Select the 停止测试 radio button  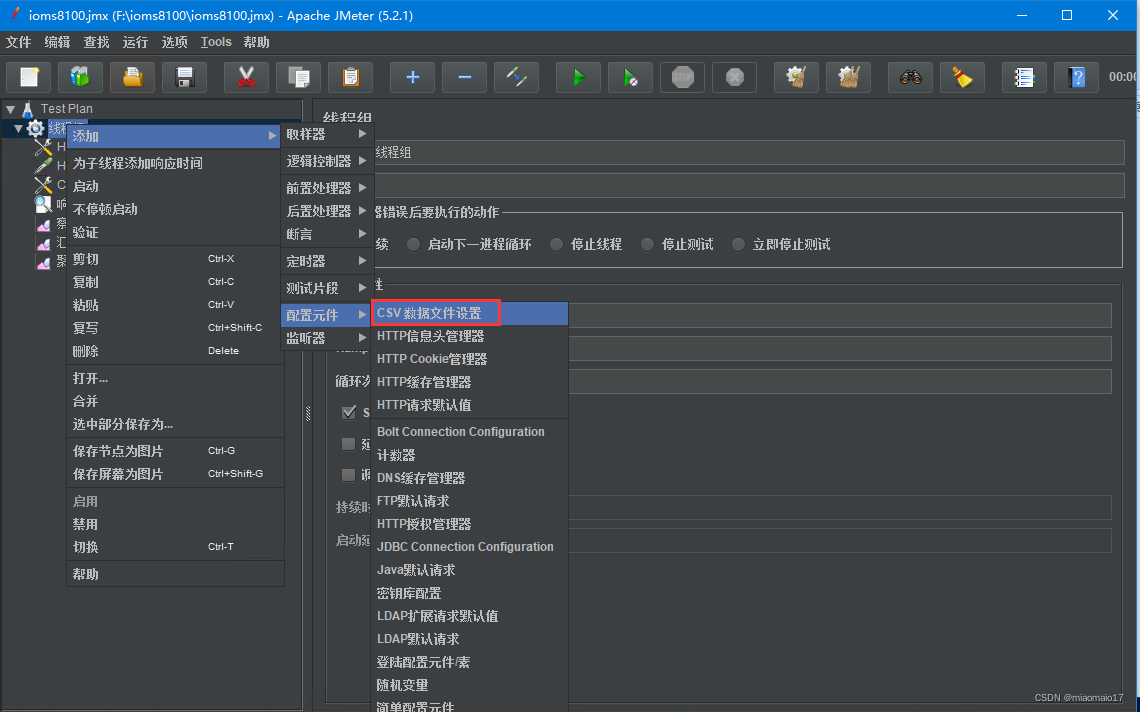pyautogui.click(x=648, y=244)
